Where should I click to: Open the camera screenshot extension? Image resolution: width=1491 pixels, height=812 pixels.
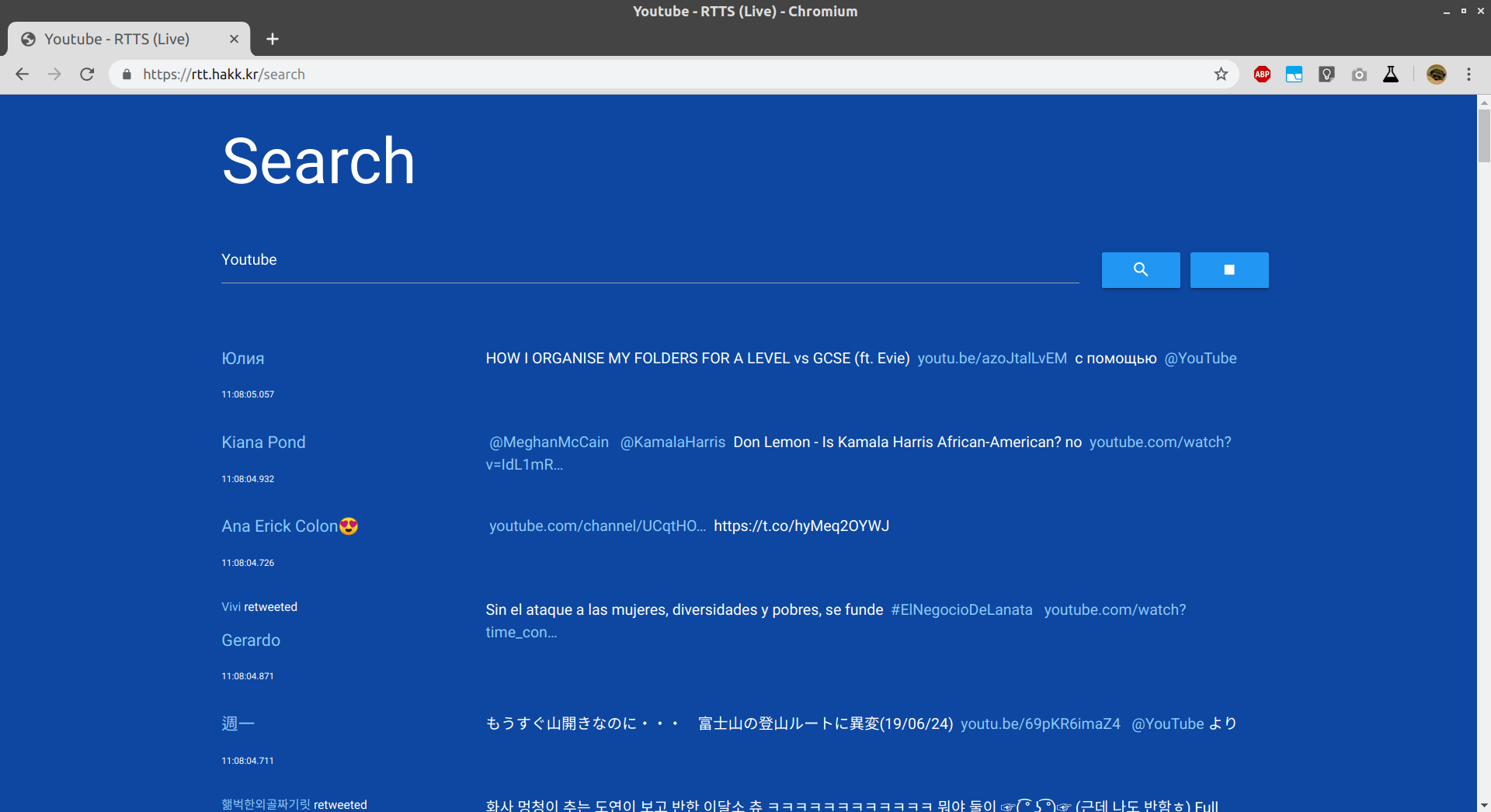coord(1359,75)
